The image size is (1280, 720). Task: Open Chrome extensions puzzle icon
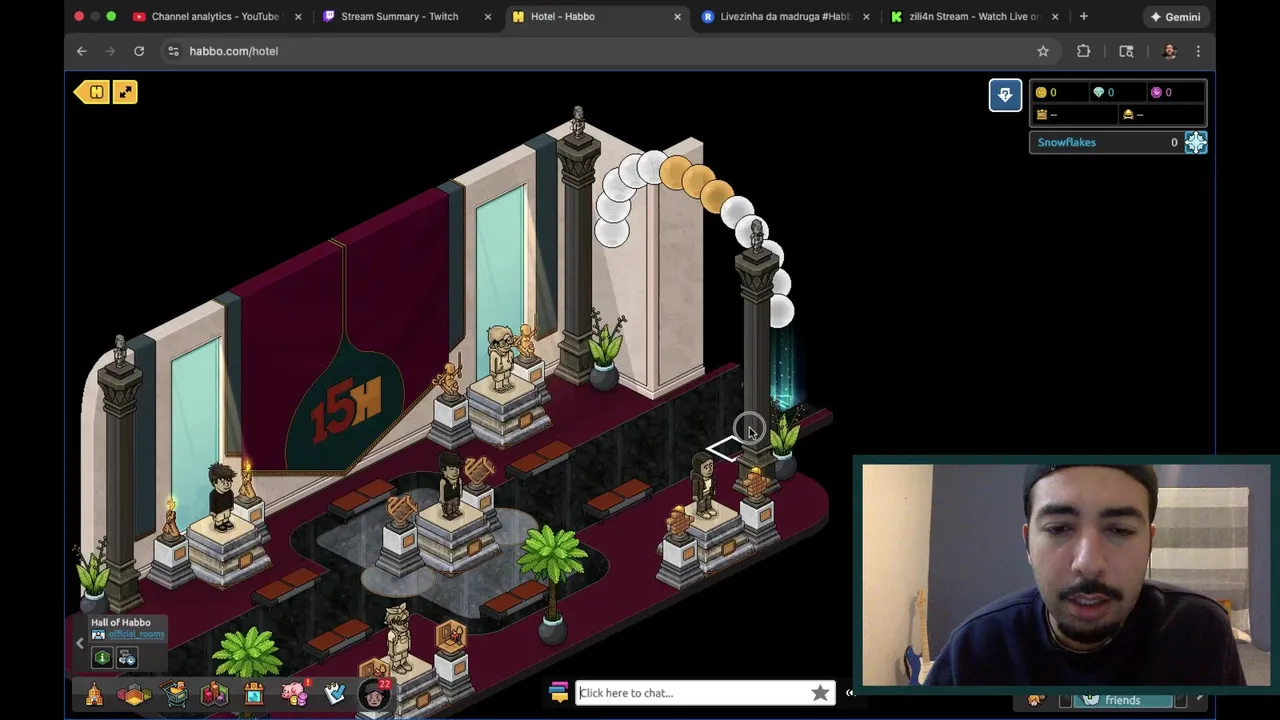(x=1083, y=51)
